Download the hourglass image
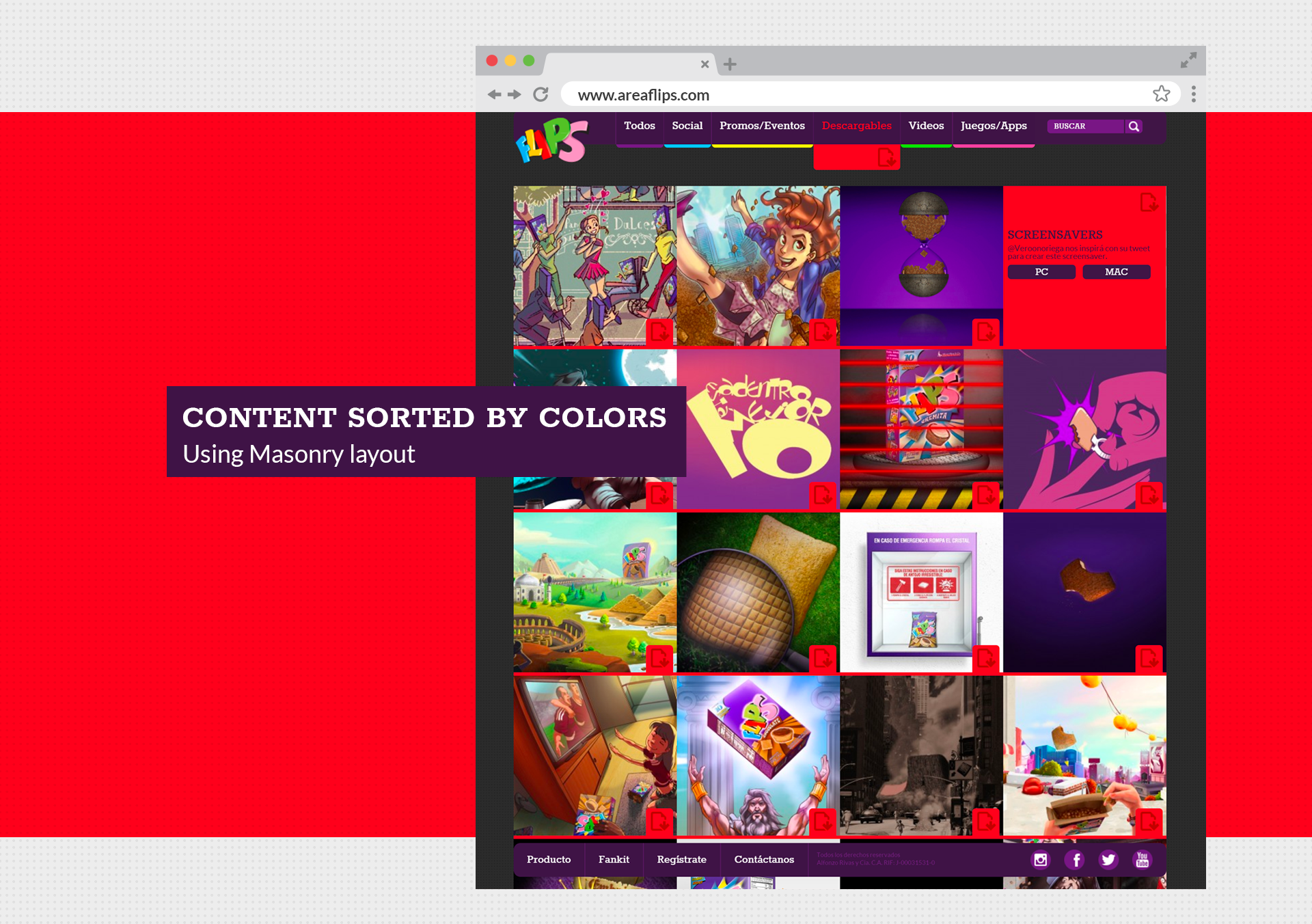Viewport: 1312px width, 924px height. [986, 332]
